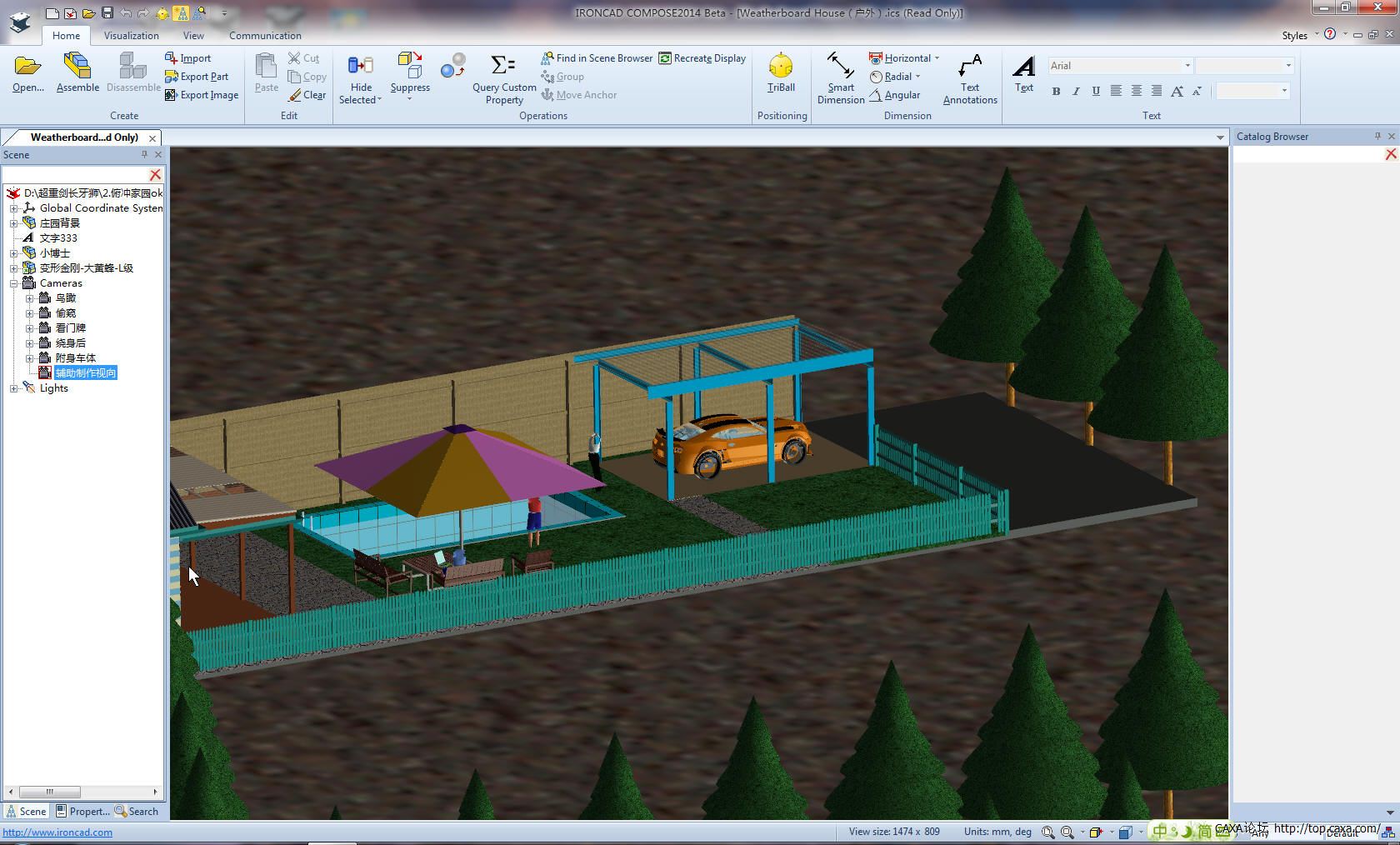Toggle Underline text formatting
Viewport: 1400px width, 845px height.
pyautogui.click(x=1096, y=91)
